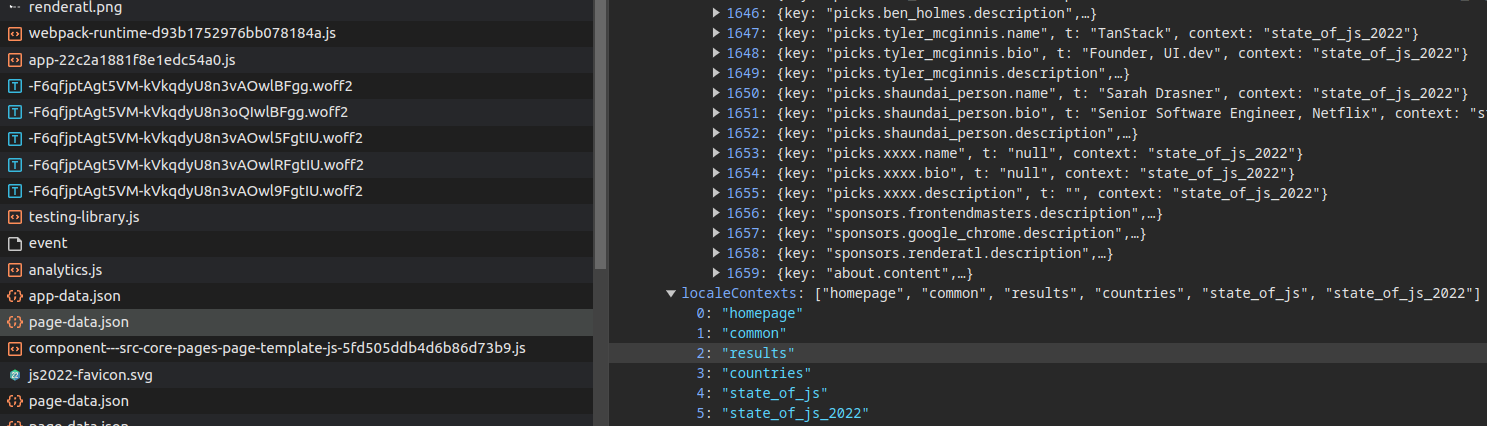Viewport: 1487px width, 426px height.
Task: Expand entry 1657 sponsors.google_chrome.description
Action: pyautogui.click(x=716, y=233)
